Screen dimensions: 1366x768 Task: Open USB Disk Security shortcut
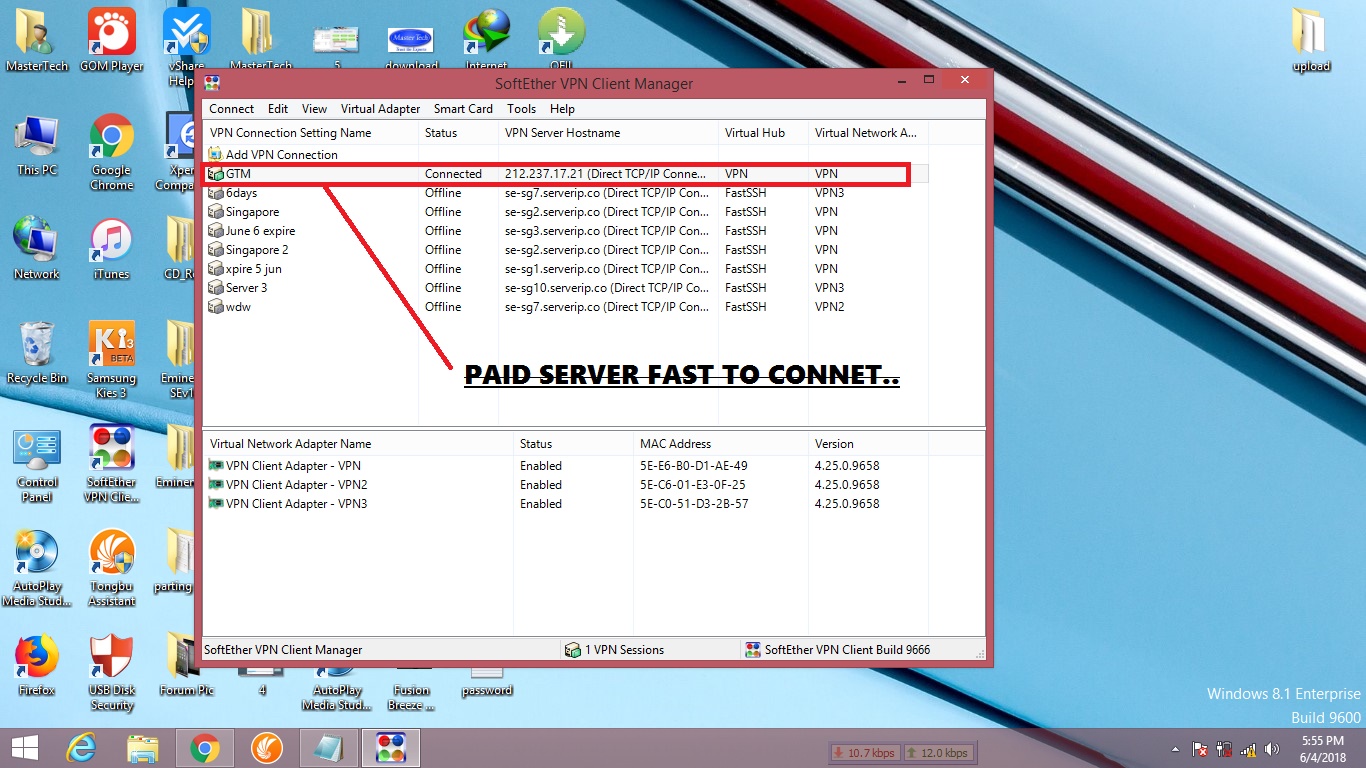point(112,672)
